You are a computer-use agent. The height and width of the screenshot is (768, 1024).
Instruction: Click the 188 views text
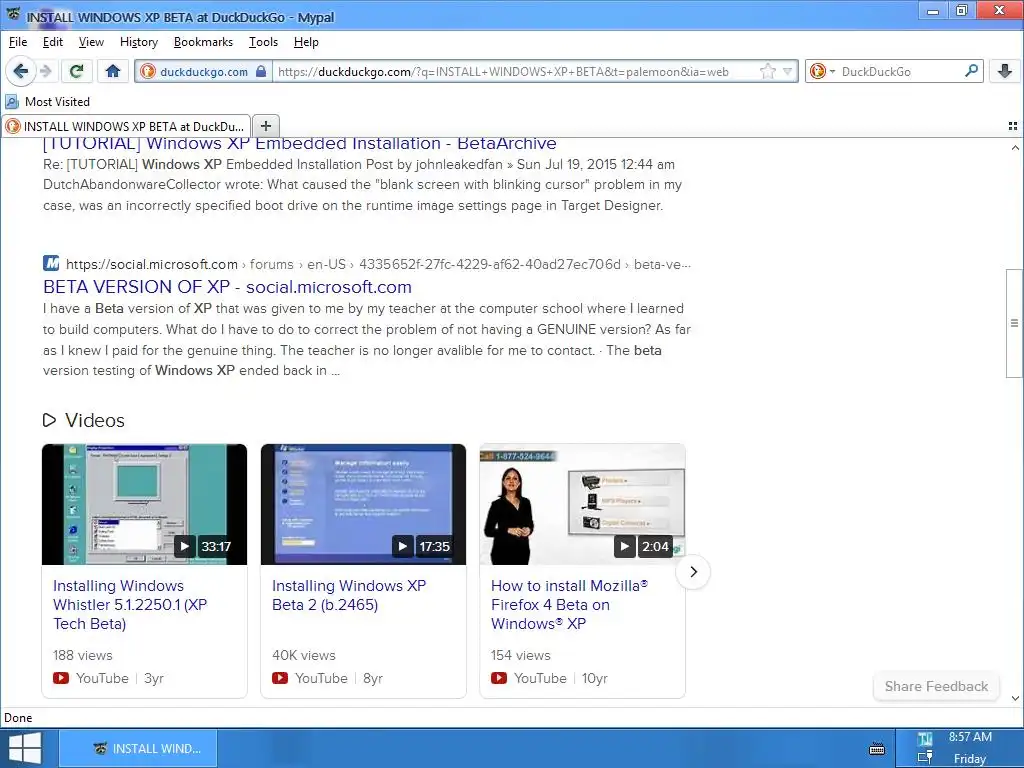point(82,655)
